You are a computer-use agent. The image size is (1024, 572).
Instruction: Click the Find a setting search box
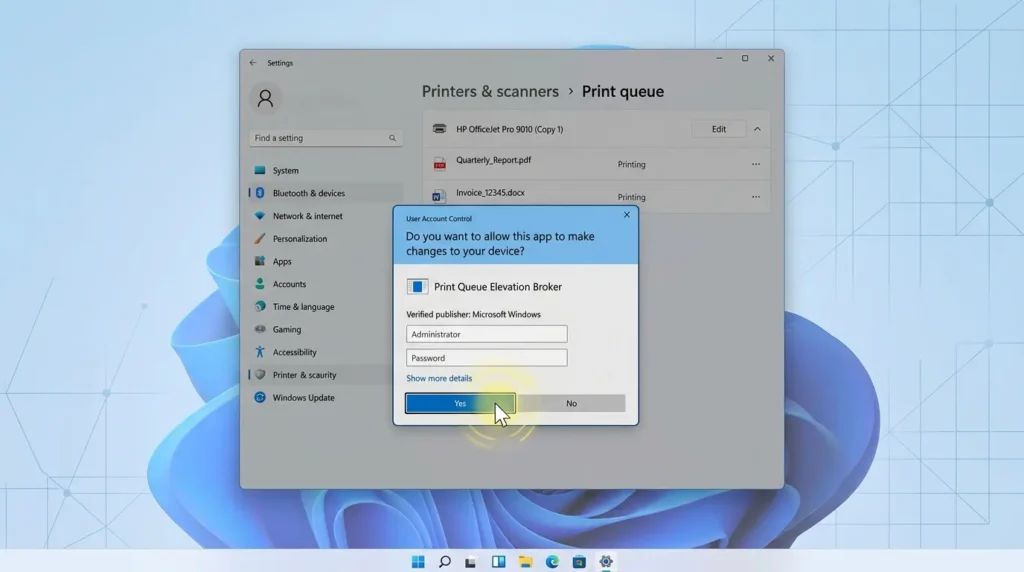point(325,138)
